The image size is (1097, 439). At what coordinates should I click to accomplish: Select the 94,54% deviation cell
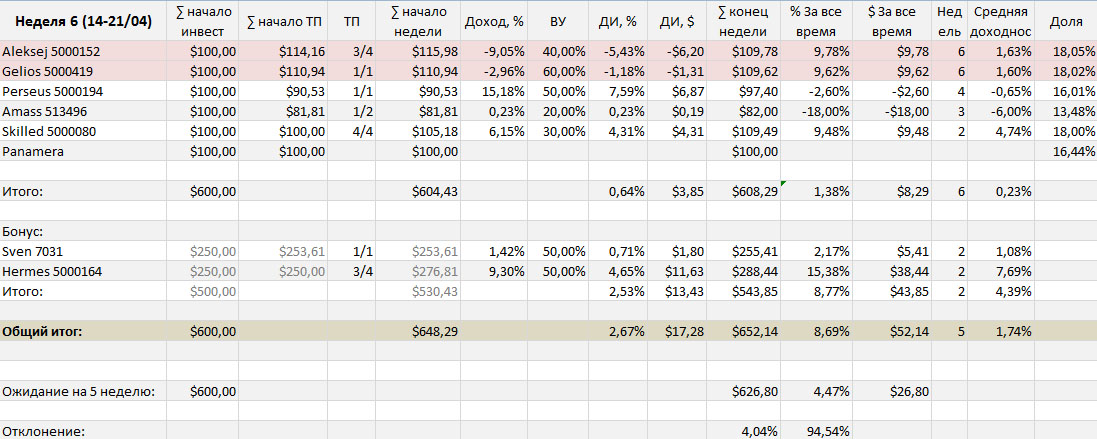pos(819,431)
